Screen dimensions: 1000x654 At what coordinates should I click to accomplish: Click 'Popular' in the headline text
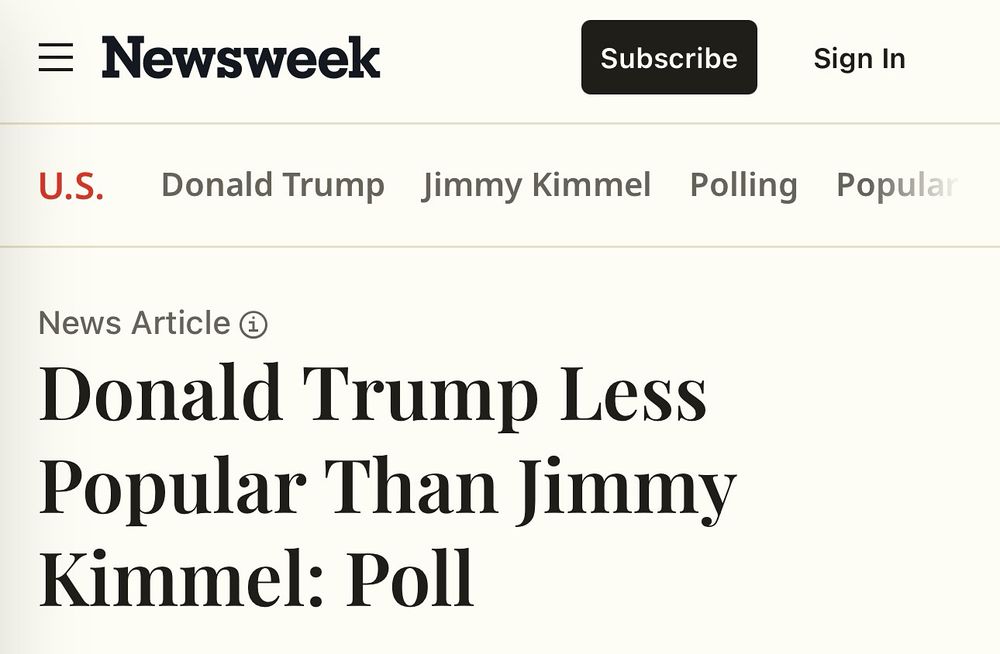(172, 487)
